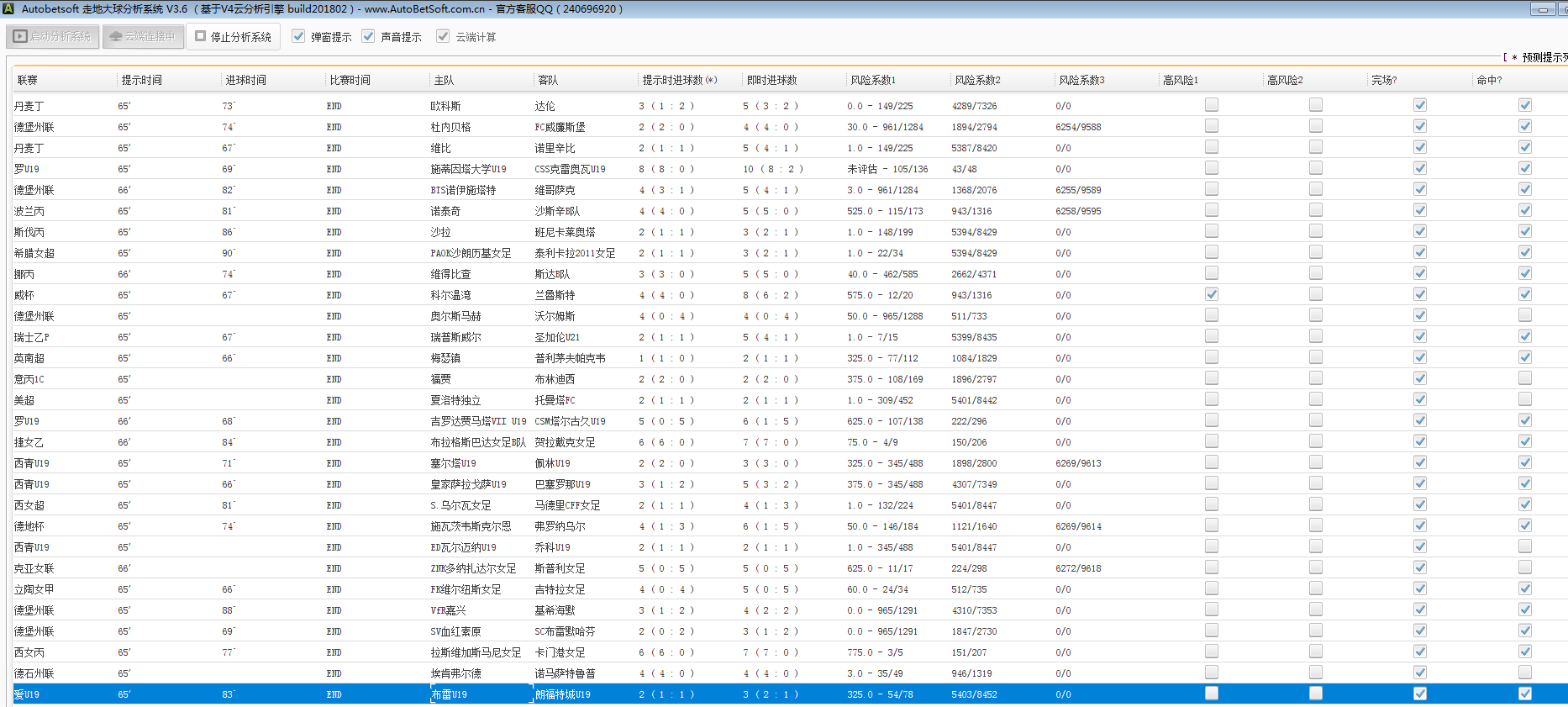Toggle the 云端计算 checkbox

443,36
